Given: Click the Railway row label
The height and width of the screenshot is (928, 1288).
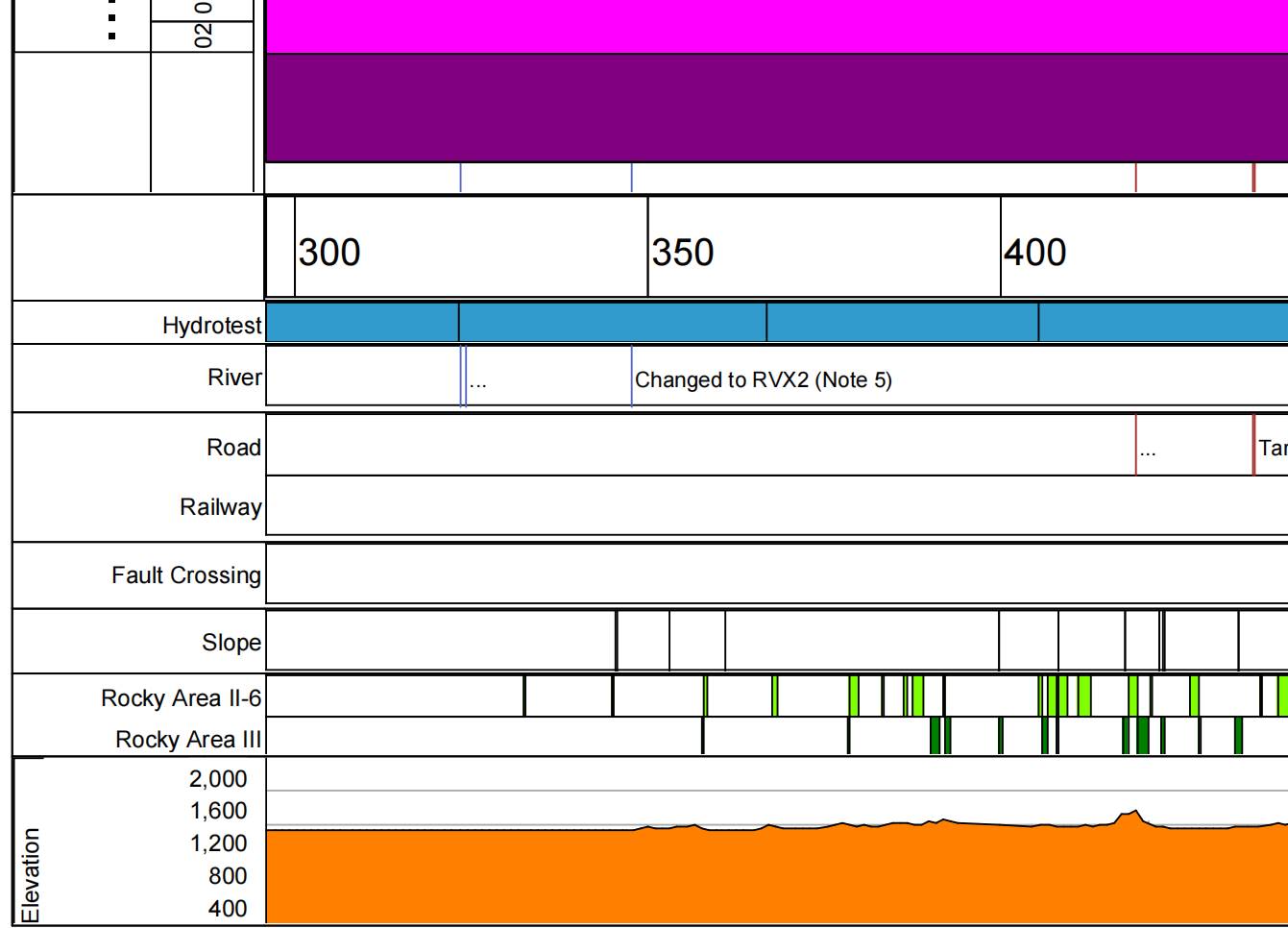Looking at the screenshot, I should coord(220,507).
